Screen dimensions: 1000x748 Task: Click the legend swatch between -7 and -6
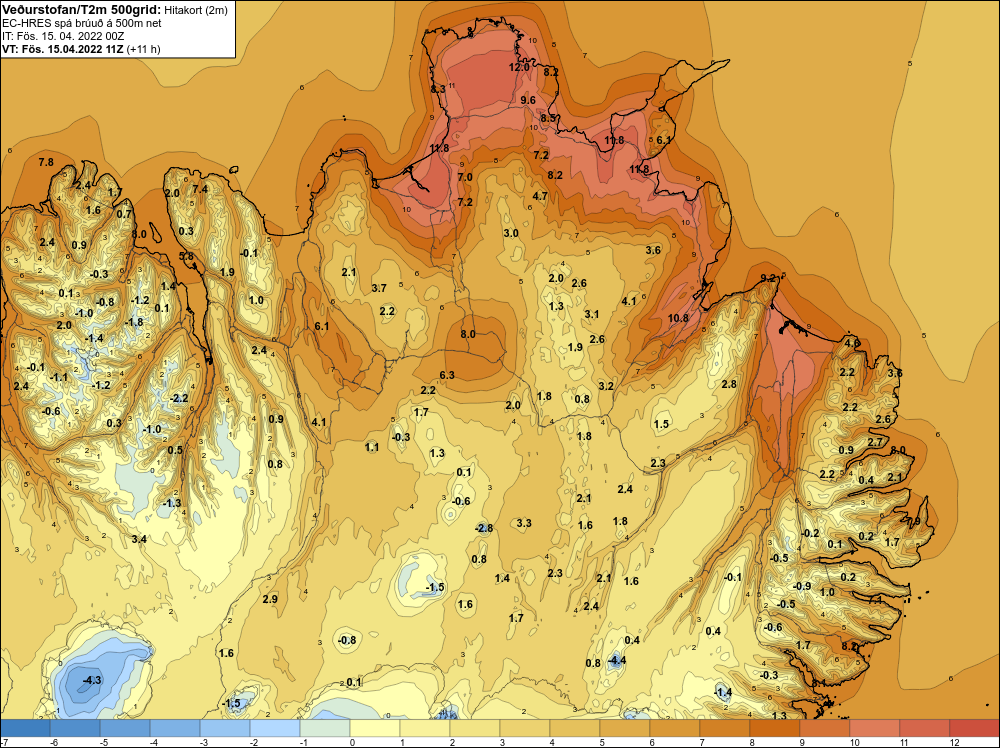[x=25, y=728]
